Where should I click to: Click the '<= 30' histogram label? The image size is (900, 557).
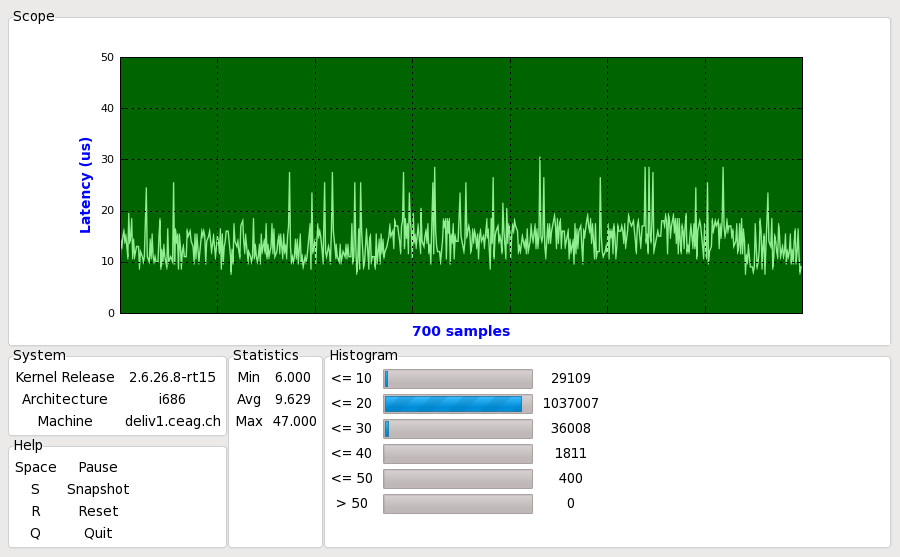tap(352, 428)
